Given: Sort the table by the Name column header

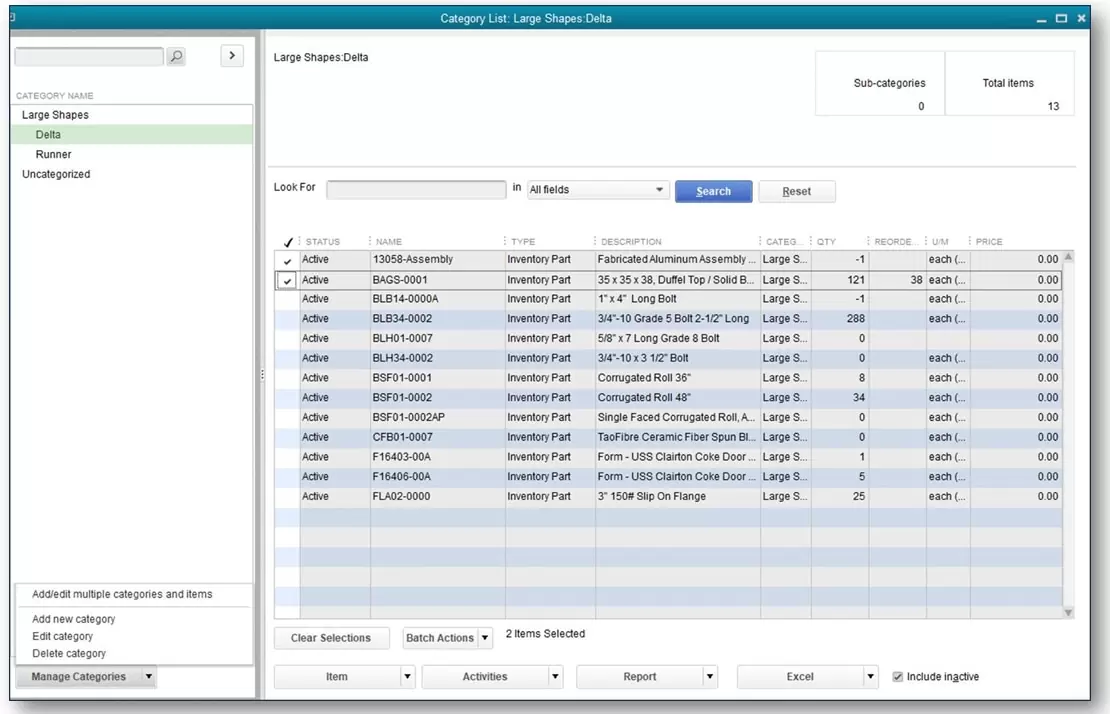Looking at the screenshot, I should click(390, 242).
